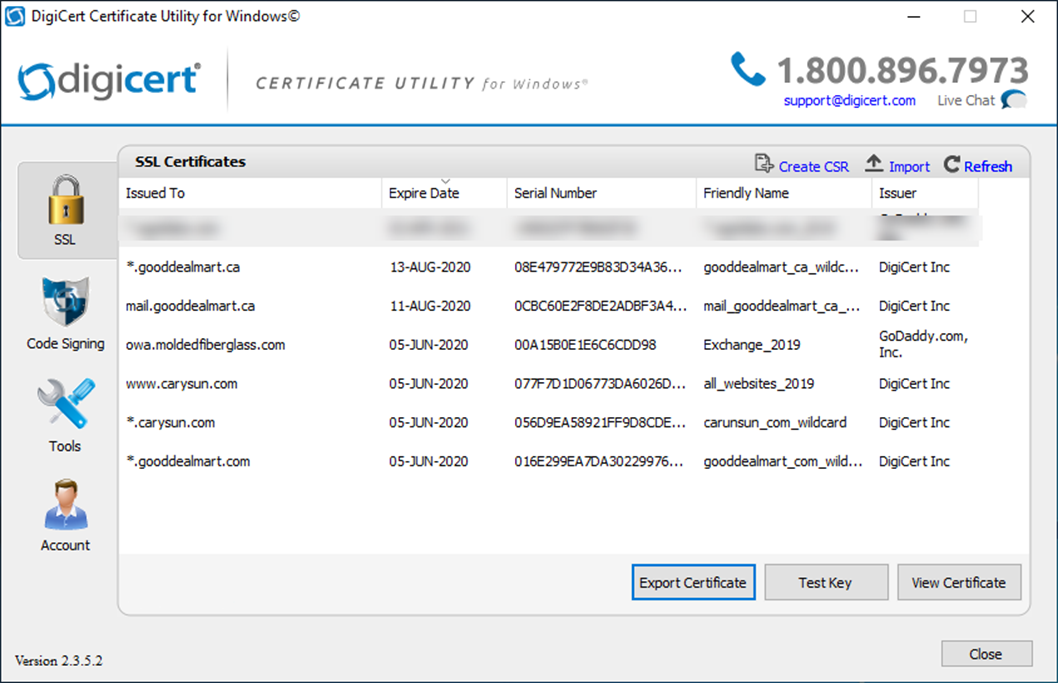The height and width of the screenshot is (683, 1058).
Task: Click serial number 00A15B0E1E6C6CDD98
Action: click(x=585, y=345)
